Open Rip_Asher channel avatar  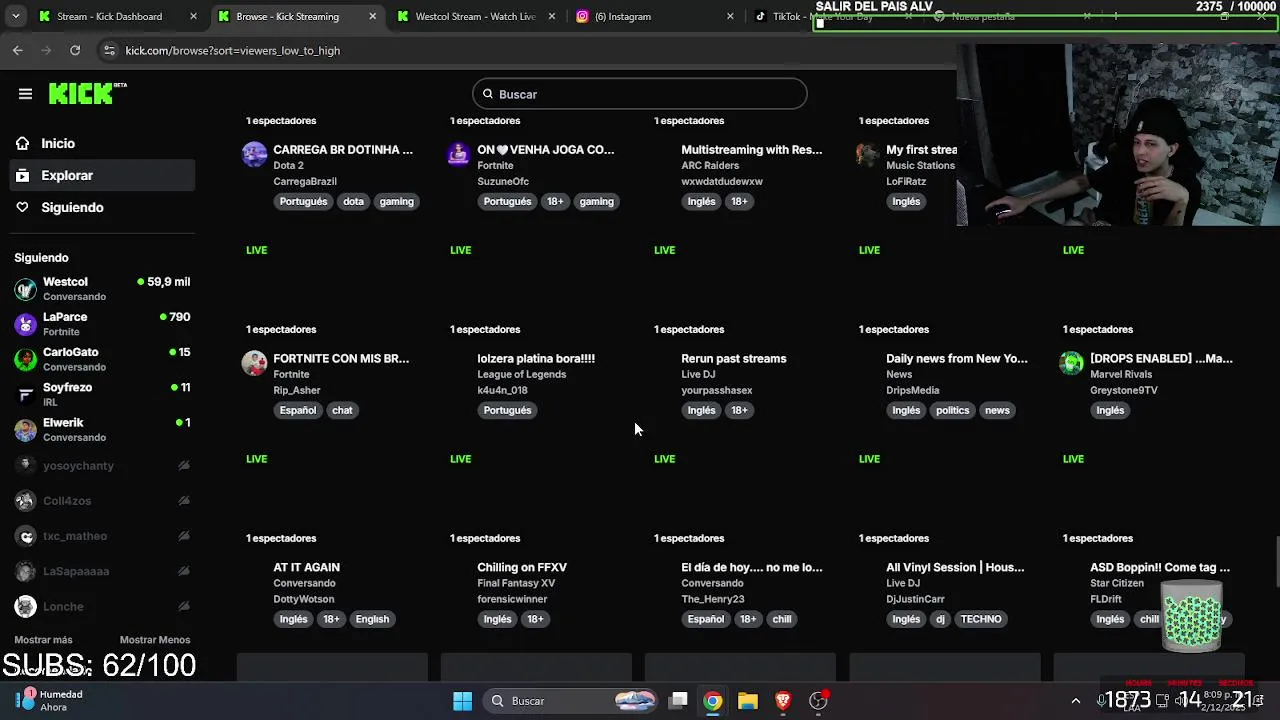[x=255, y=363]
